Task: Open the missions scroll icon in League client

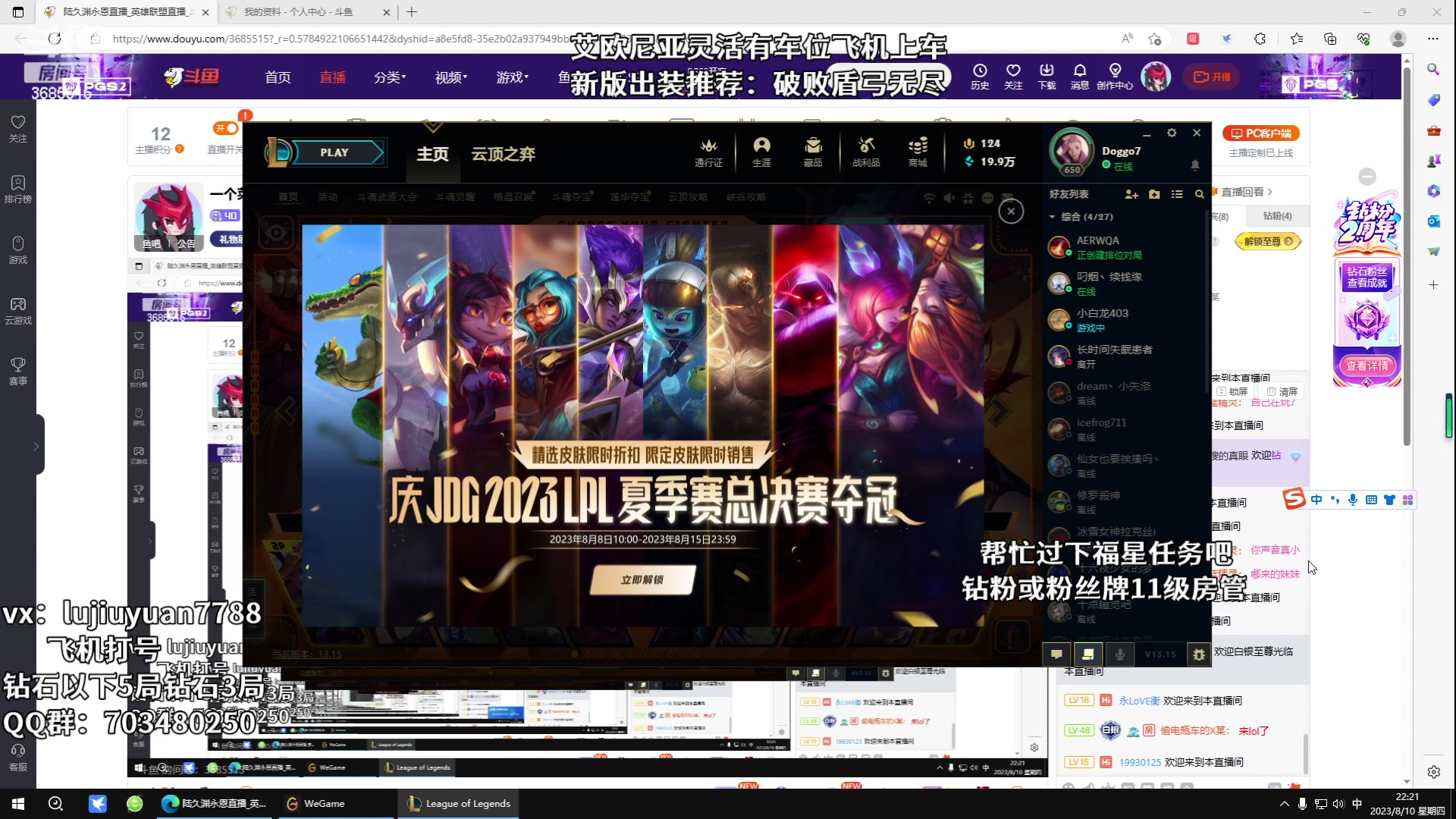Action: (x=1088, y=654)
